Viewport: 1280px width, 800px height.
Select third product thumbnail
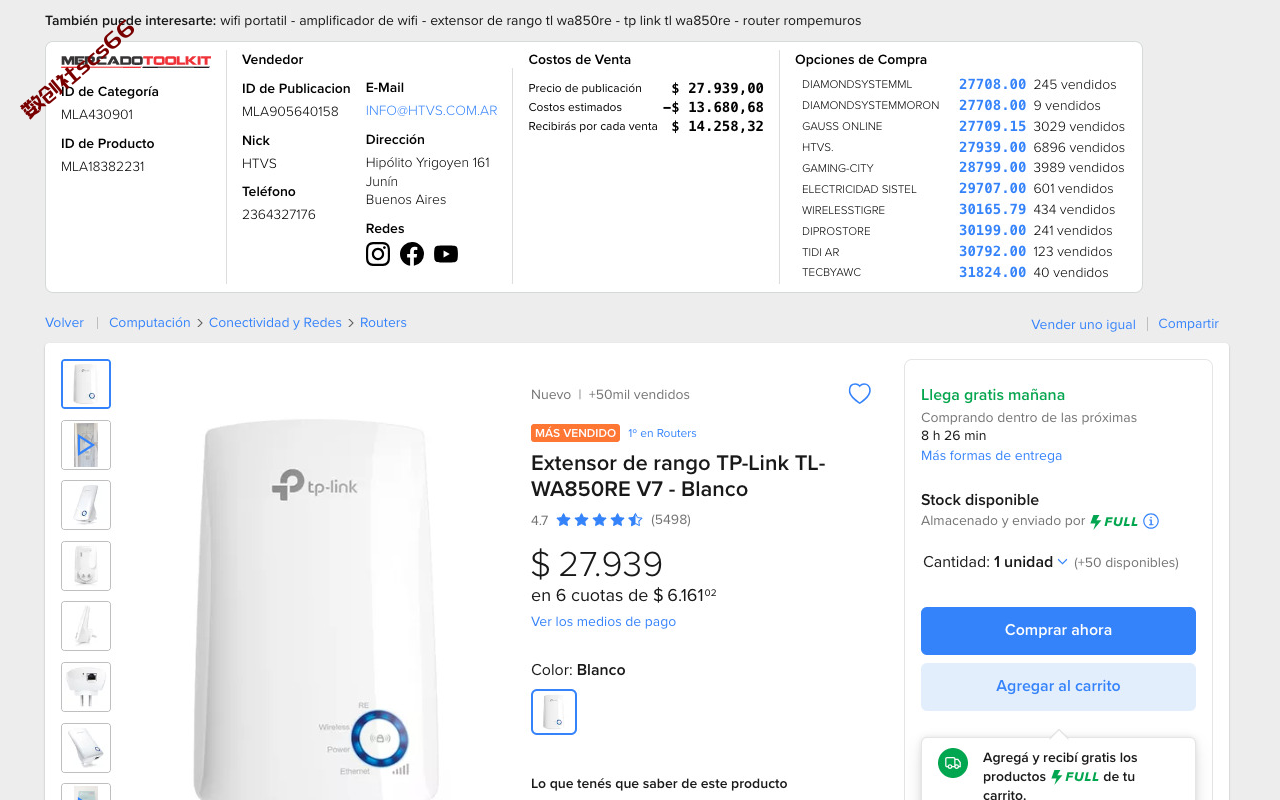point(86,505)
